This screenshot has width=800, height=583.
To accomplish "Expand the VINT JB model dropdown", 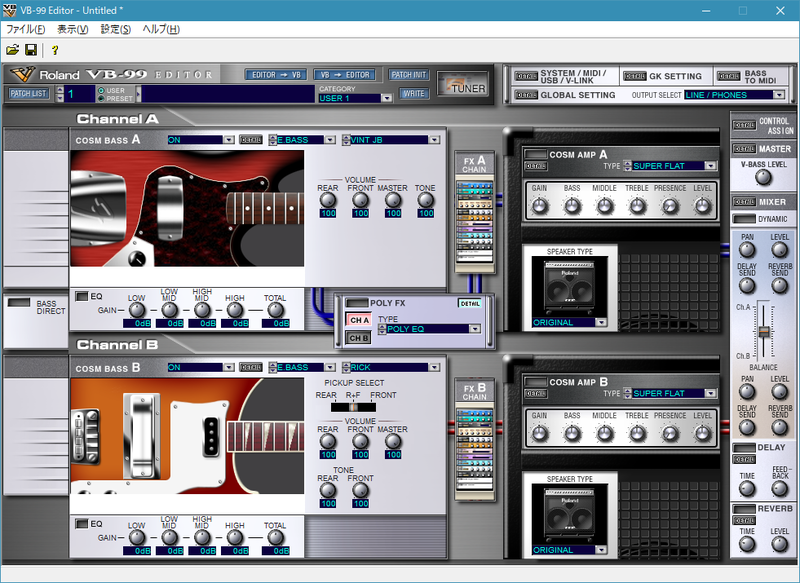I will [434, 140].
